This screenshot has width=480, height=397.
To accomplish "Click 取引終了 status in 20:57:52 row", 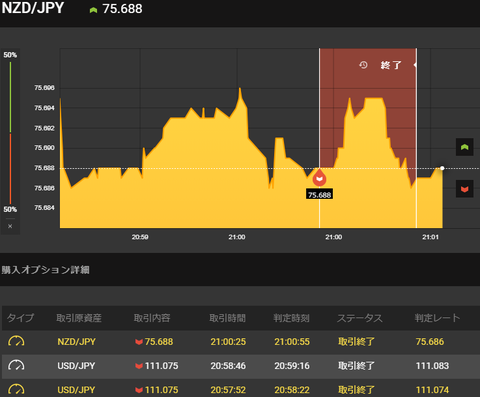I will pyautogui.click(x=356, y=390).
